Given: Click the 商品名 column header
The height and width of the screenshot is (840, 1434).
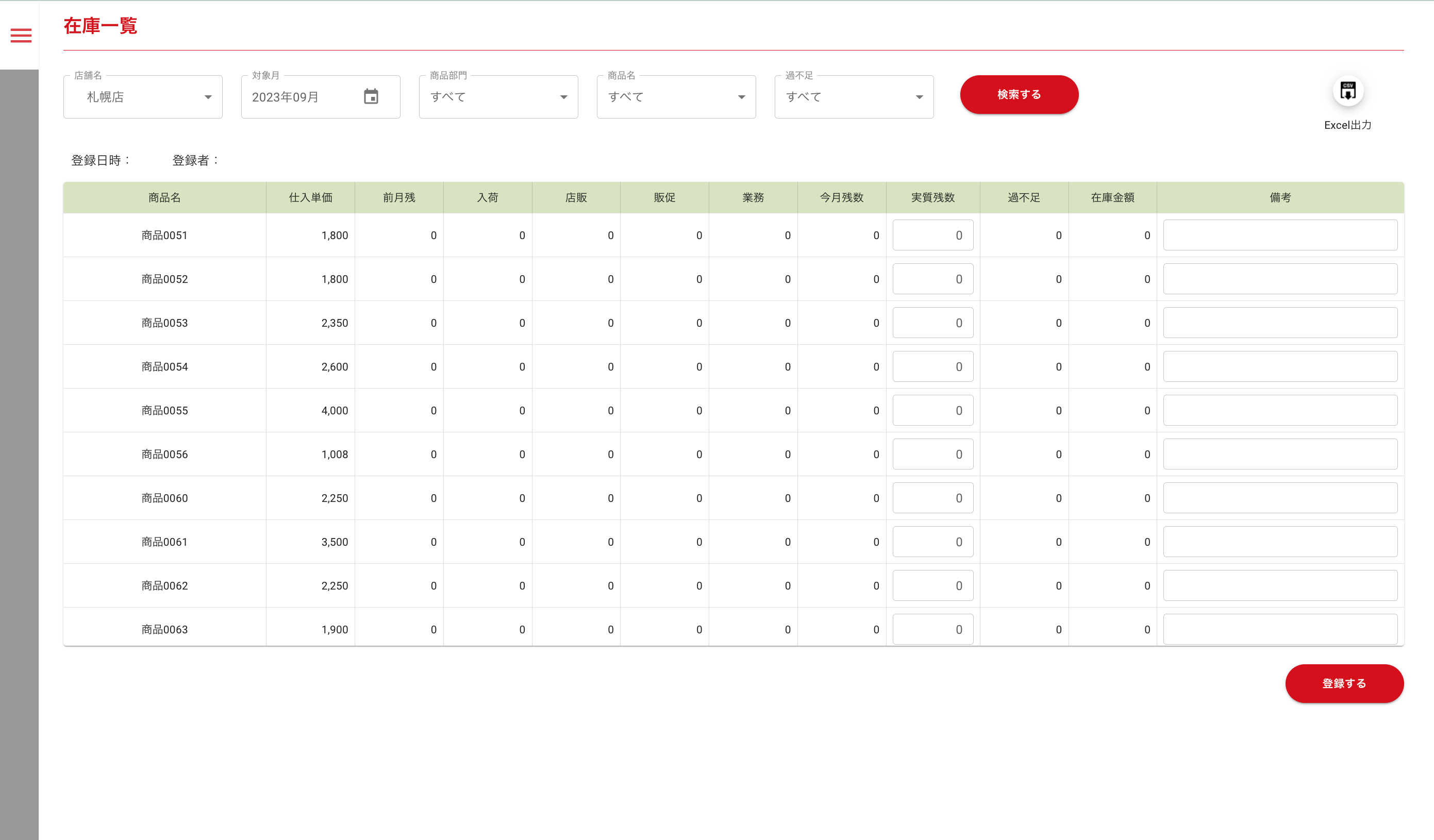Looking at the screenshot, I should 164,197.
